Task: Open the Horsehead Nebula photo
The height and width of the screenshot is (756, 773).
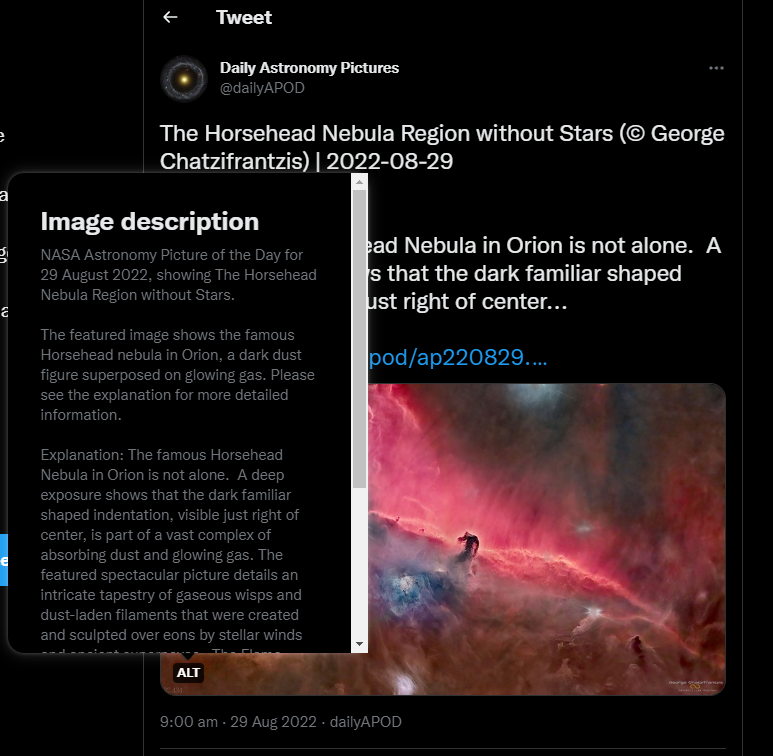Action: tap(546, 539)
